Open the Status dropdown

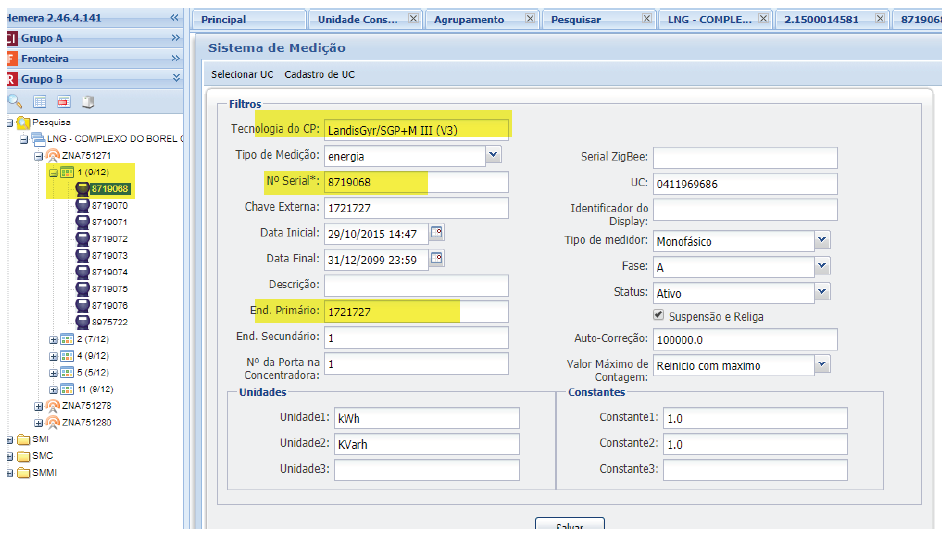821,292
